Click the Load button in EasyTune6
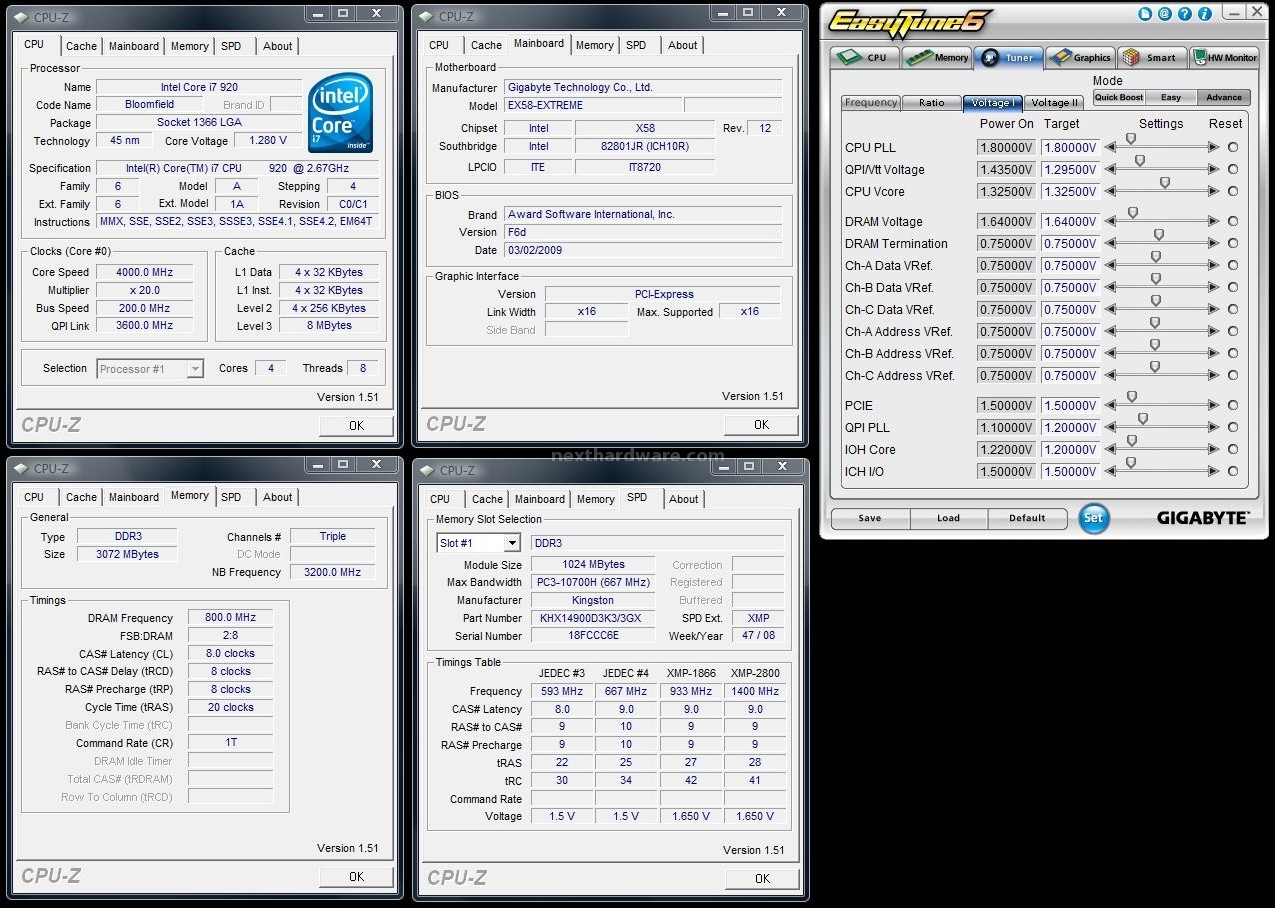Image resolution: width=1275 pixels, height=908 pixels. tap(948, 518)
